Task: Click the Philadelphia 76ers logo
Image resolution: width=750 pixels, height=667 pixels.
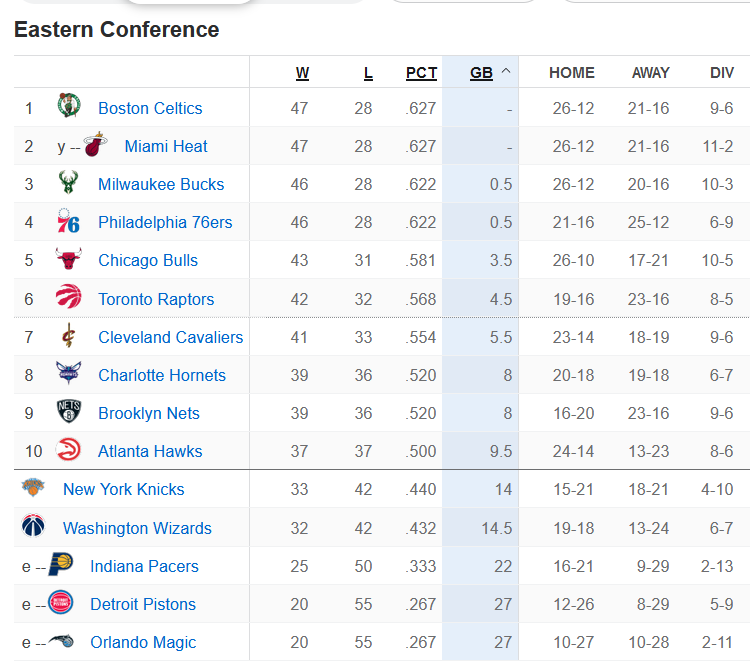Action: click(68, 221)
